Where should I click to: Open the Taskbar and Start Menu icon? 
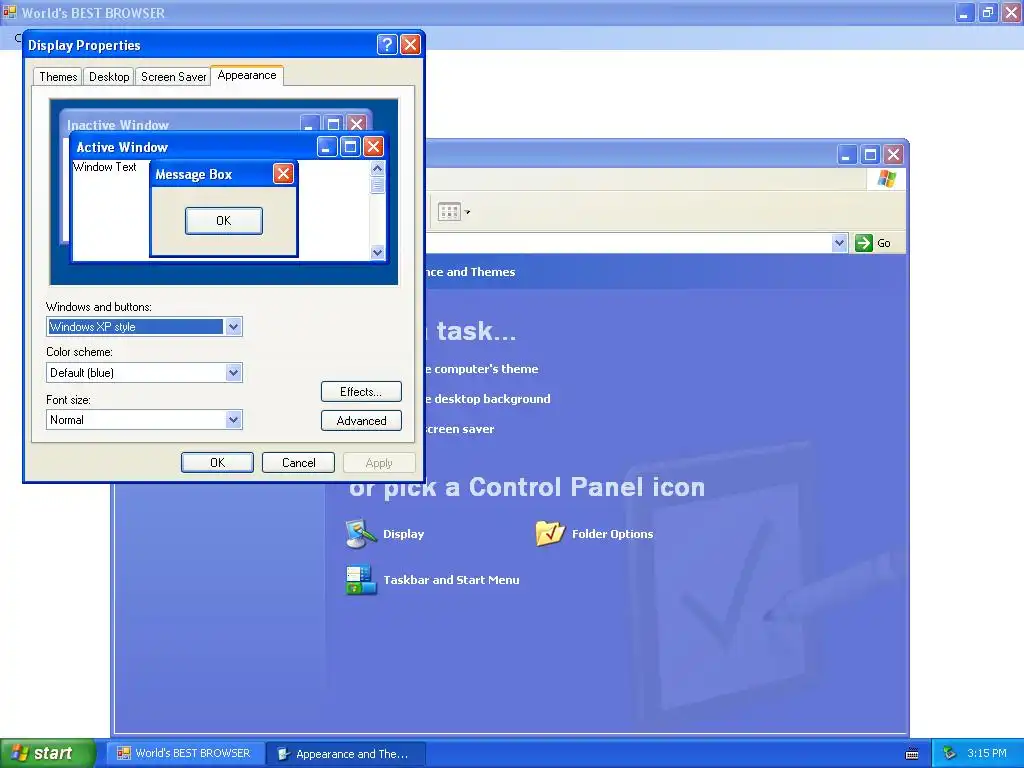(361, 580)
